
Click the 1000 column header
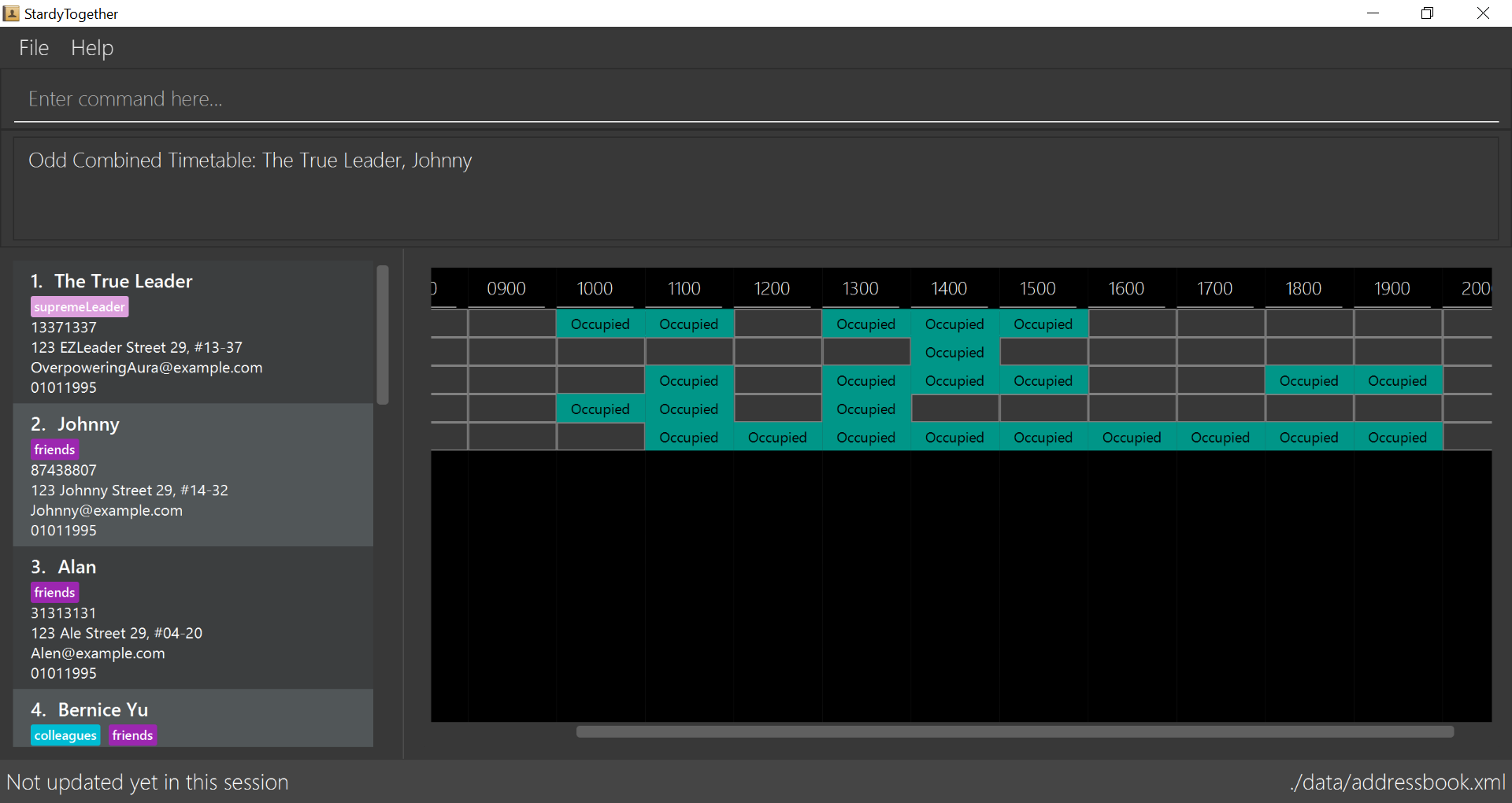coord(595,289)
